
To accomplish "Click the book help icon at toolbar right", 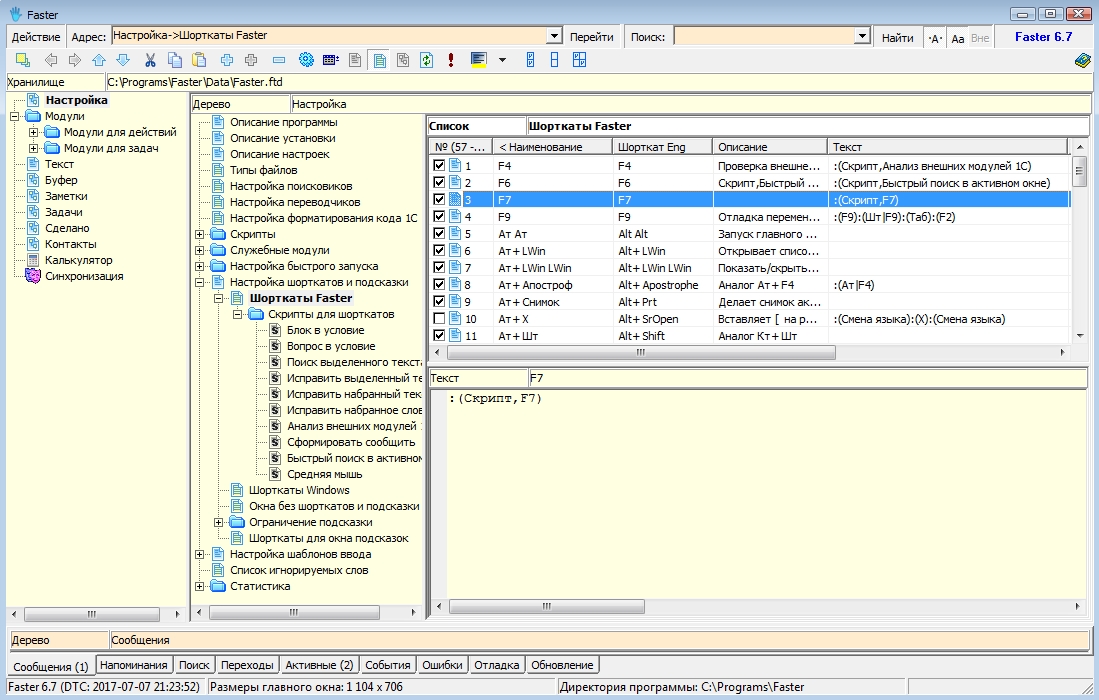I will tap(1082, 61).
